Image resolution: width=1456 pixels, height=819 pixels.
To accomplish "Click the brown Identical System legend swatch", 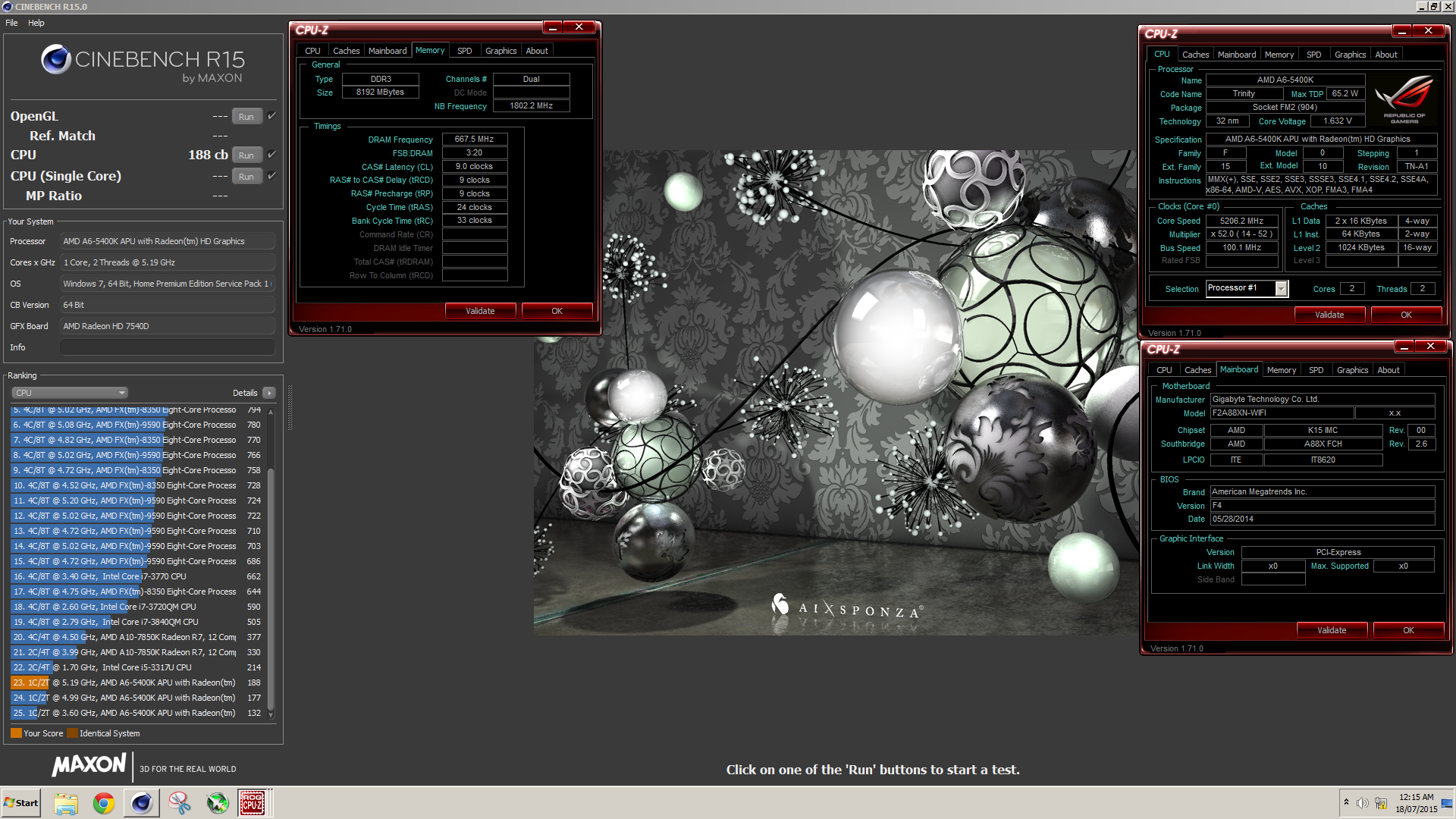I will tap(72, 733).
